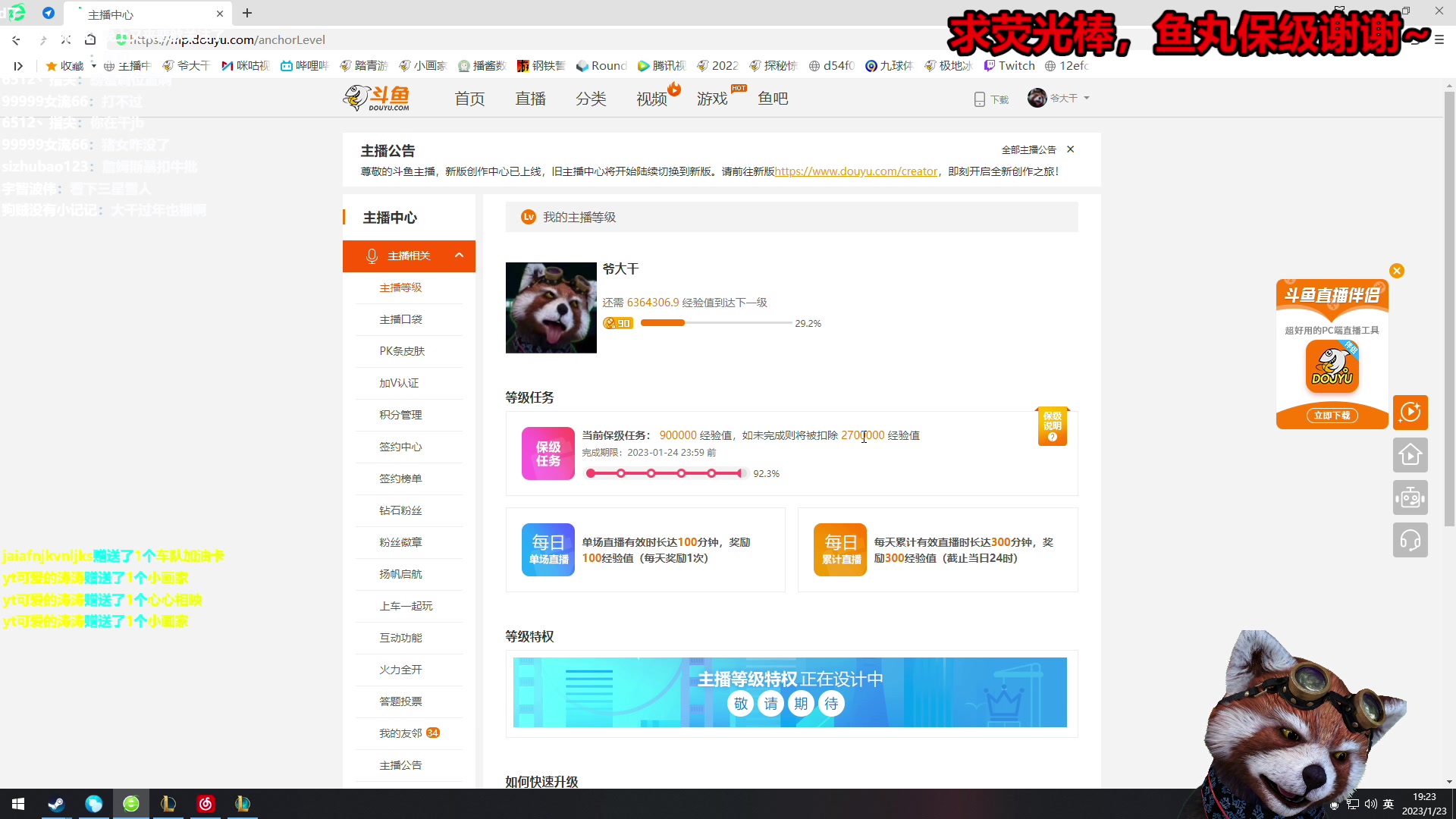The image size is (1456, 819).
Task: Open Steam from the taskbar
Action: [x=56, y=804]
